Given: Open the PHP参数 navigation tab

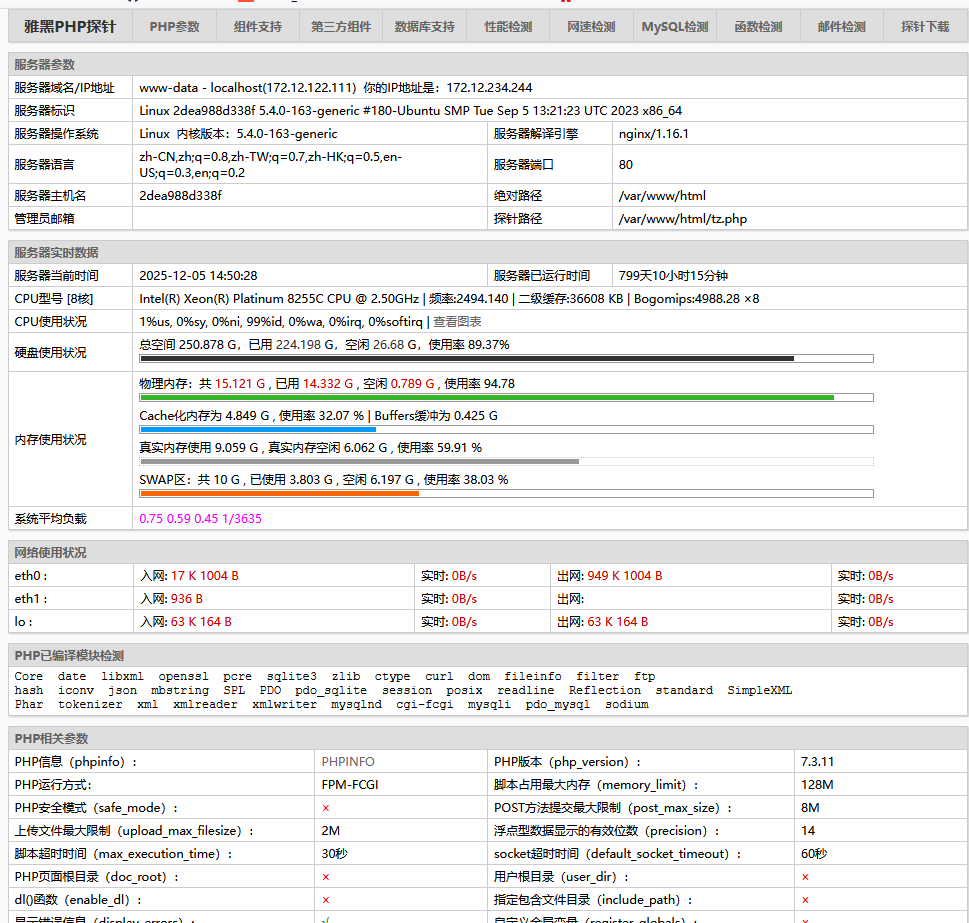Looking at the screenshot, I should tap(175, 27).
